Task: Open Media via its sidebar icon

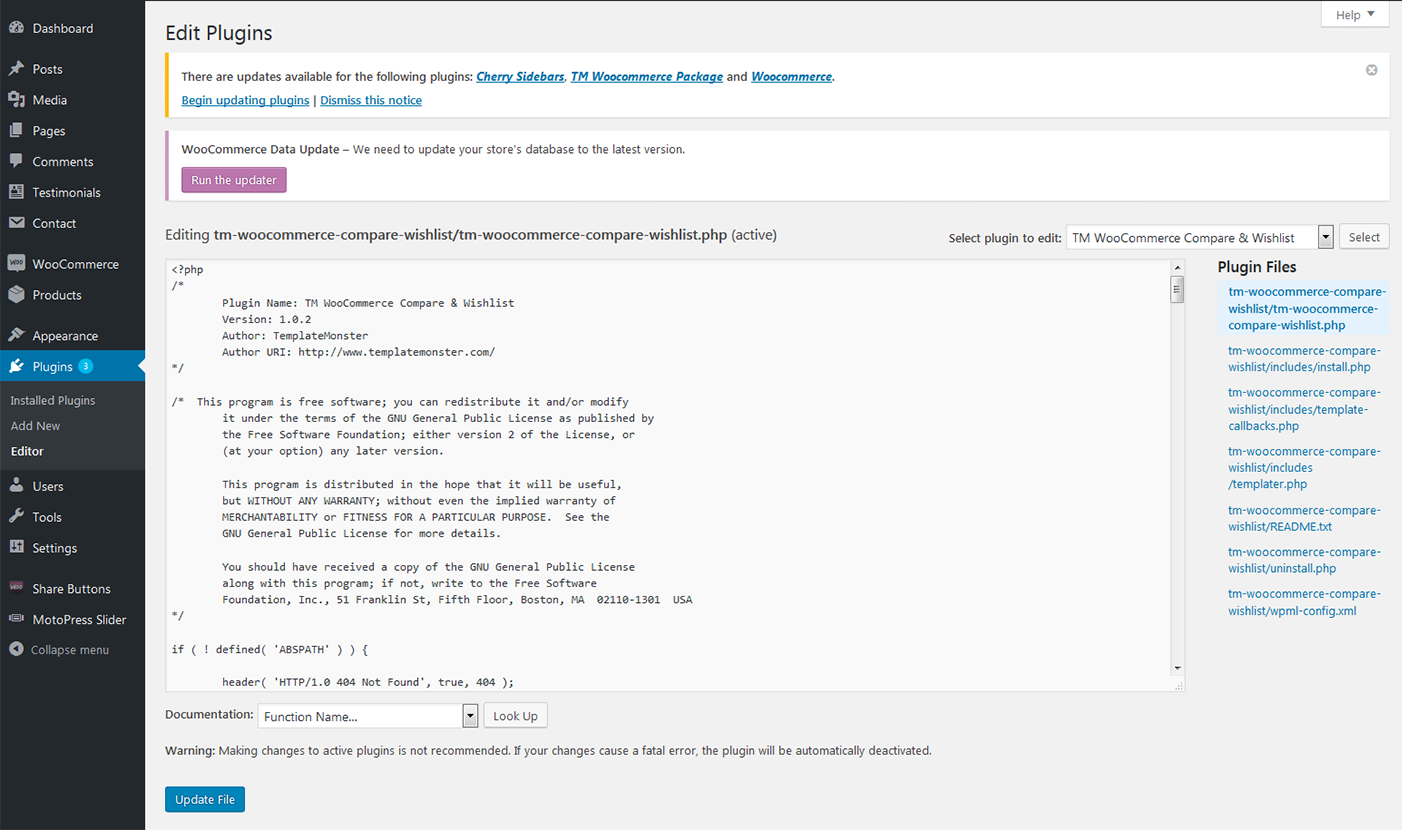Action: 16,100
